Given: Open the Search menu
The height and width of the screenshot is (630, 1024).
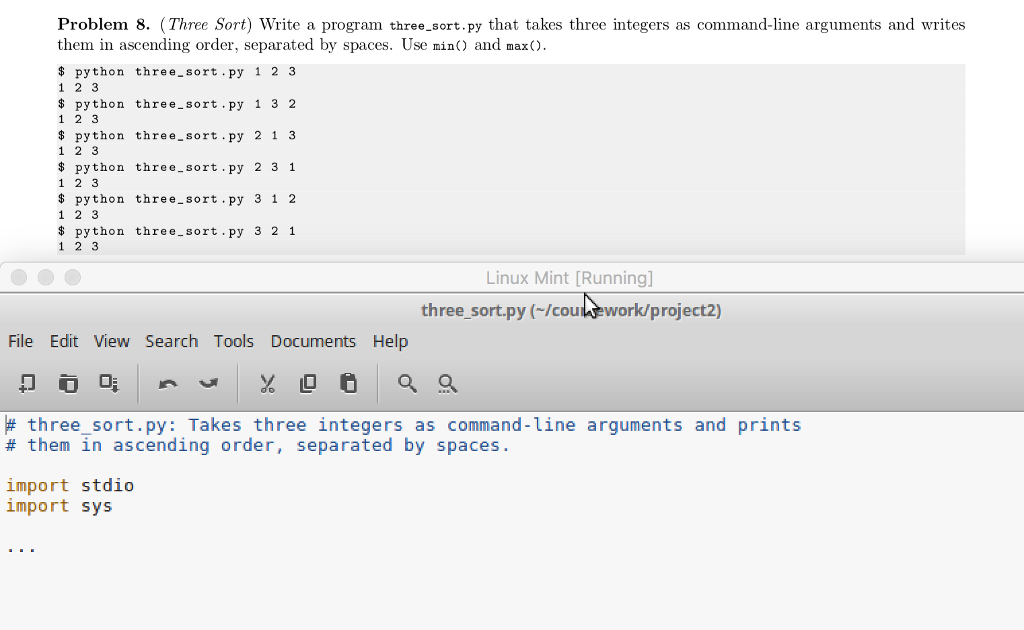Looking at the screenshot, I should tap(171, 341).
